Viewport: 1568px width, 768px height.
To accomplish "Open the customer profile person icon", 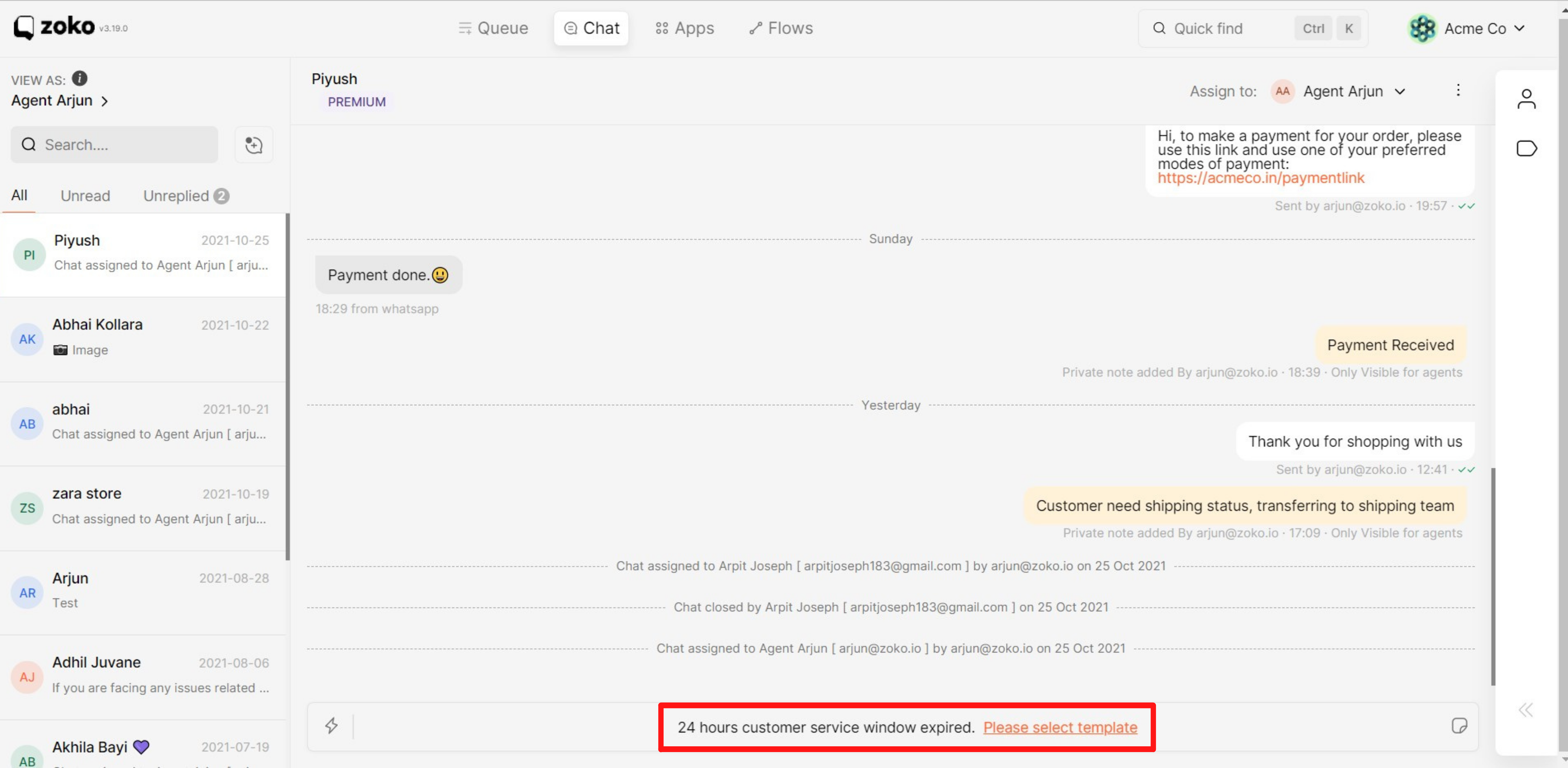I will point(1526,99).
